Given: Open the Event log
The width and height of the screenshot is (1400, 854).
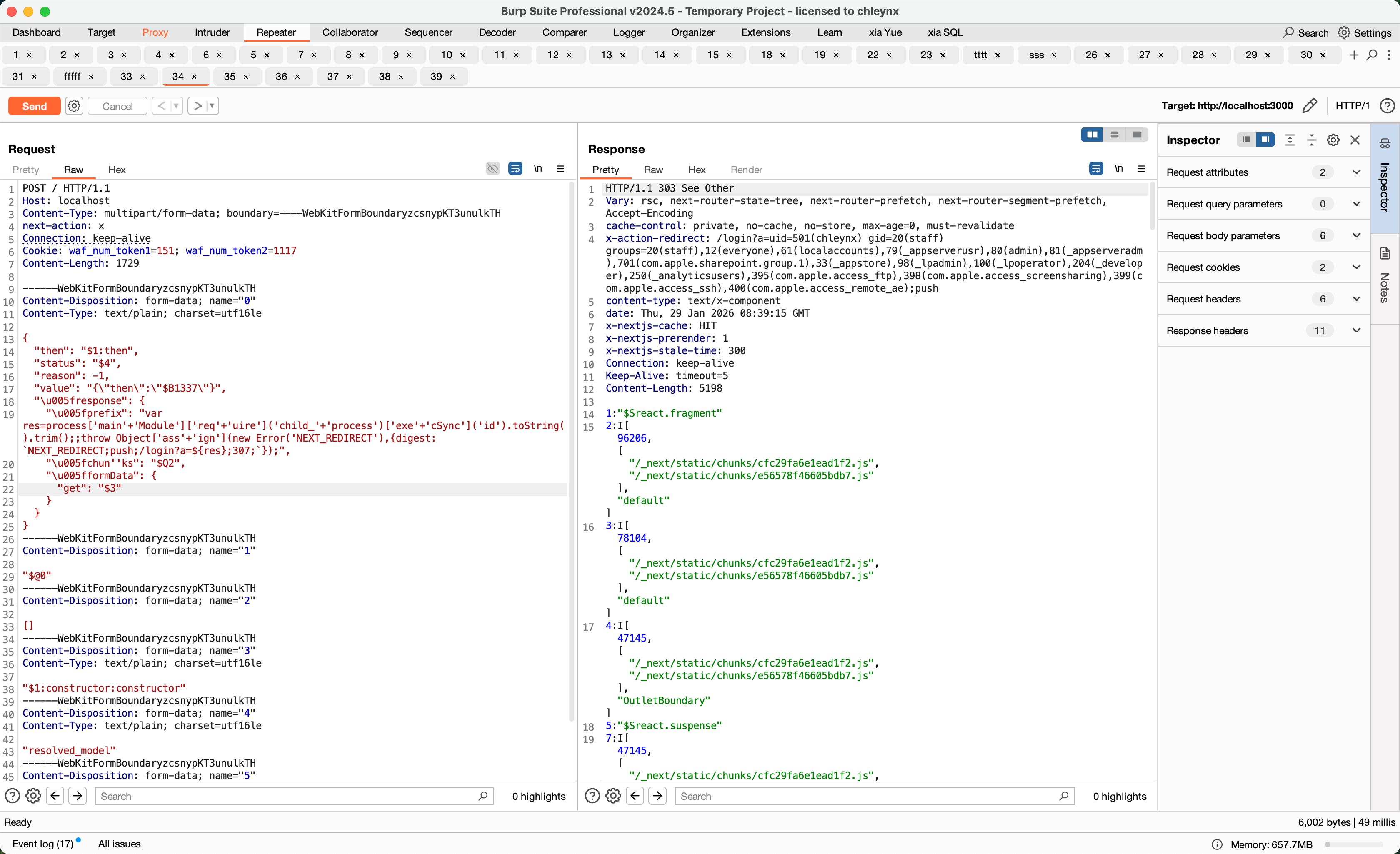Looking at the screenshot, I should click(42, 843).
